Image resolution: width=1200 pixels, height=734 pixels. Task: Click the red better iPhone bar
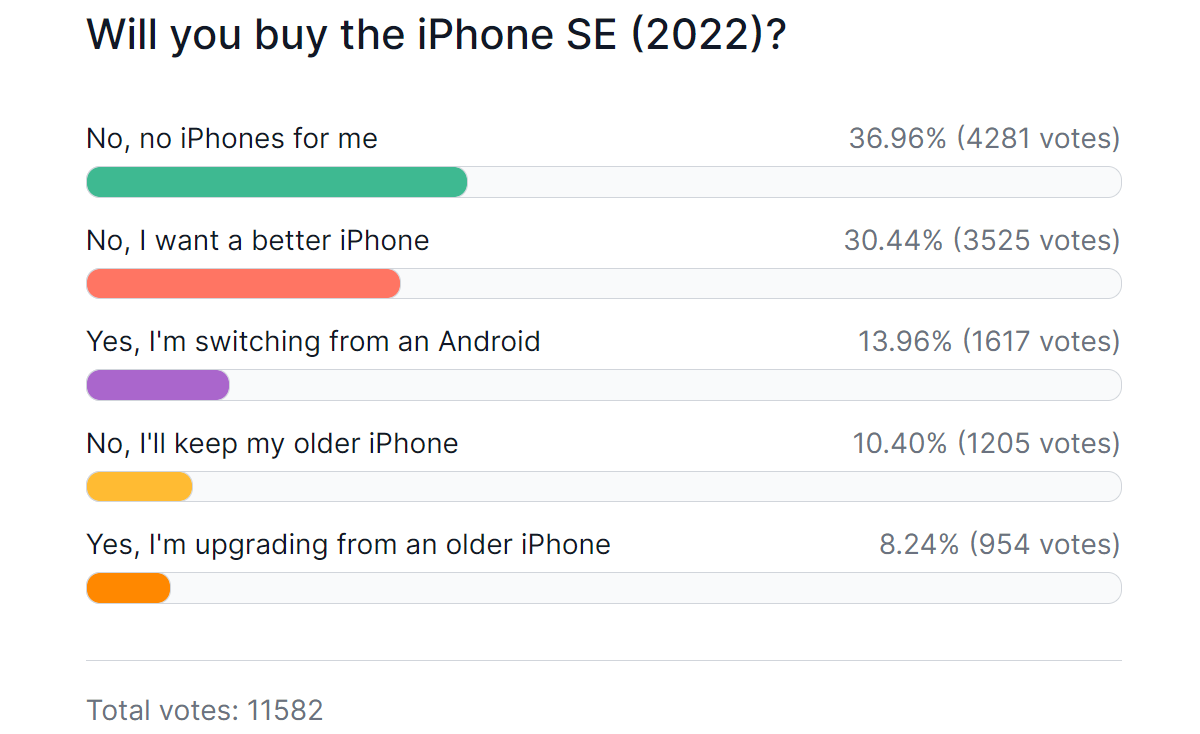click(x=244, y=284)
